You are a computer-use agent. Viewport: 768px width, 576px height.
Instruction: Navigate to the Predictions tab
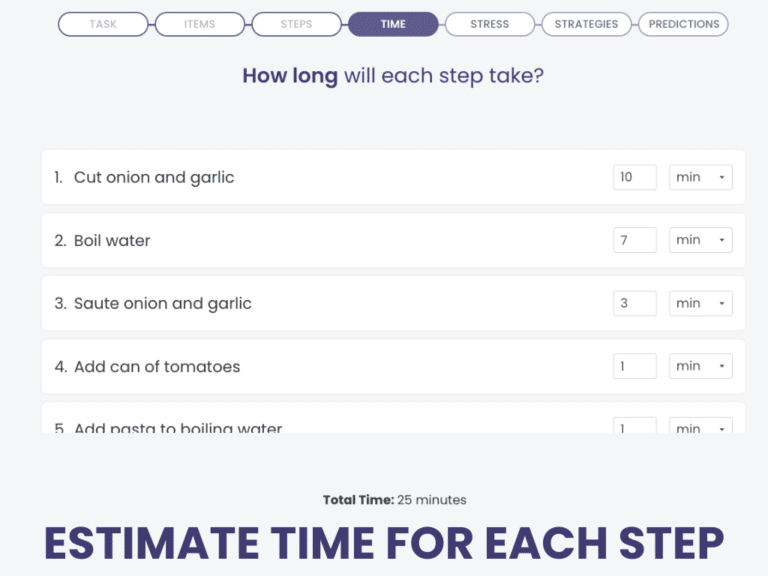pos(683,24)
